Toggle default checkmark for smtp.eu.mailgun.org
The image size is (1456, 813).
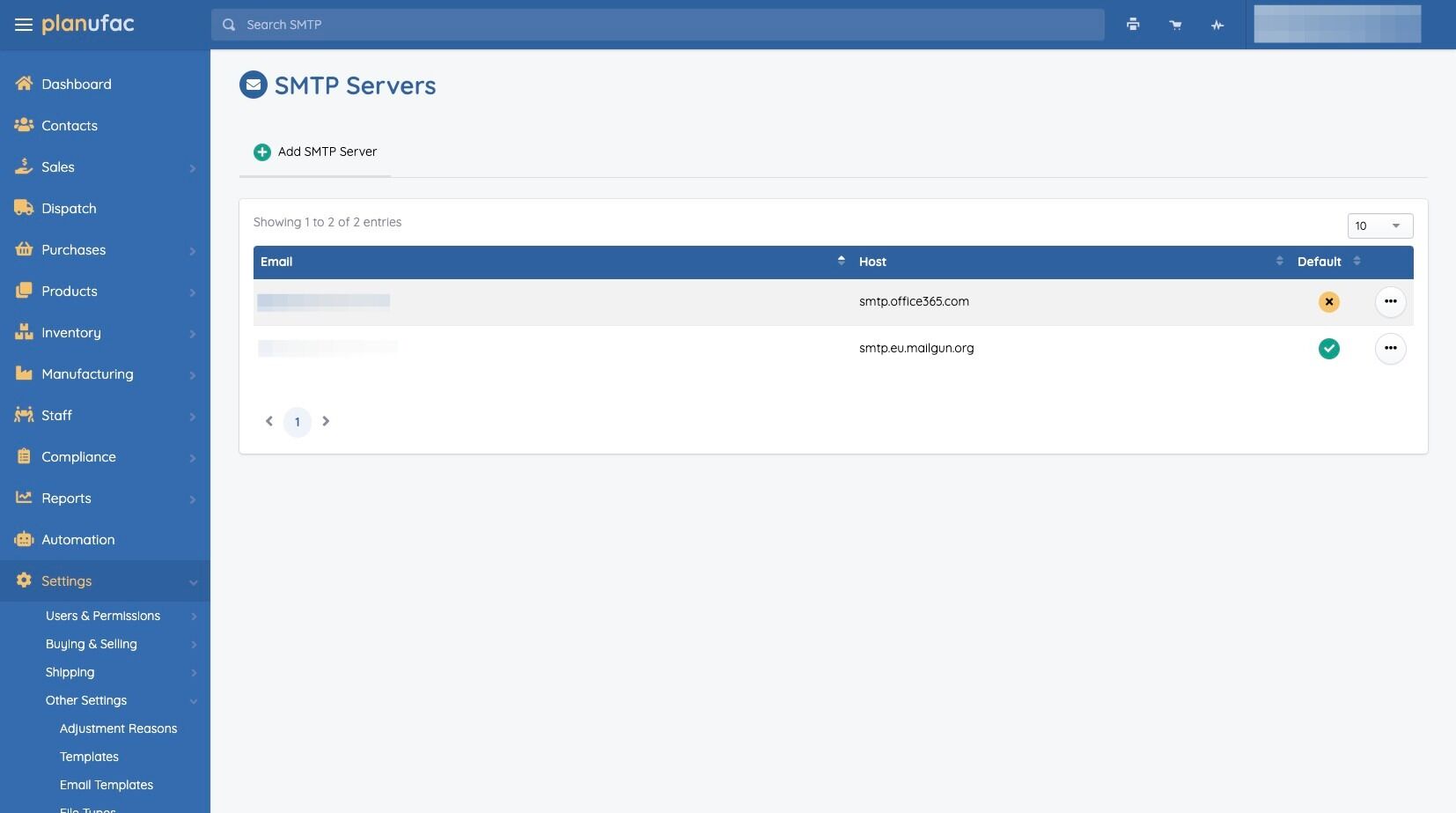click(1328, 349)
